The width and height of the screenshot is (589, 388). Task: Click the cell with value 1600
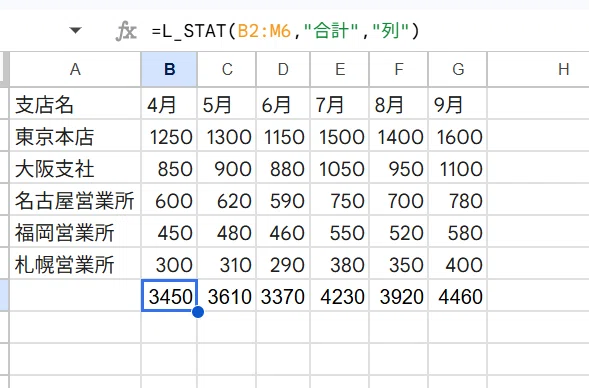pos(458,136)
